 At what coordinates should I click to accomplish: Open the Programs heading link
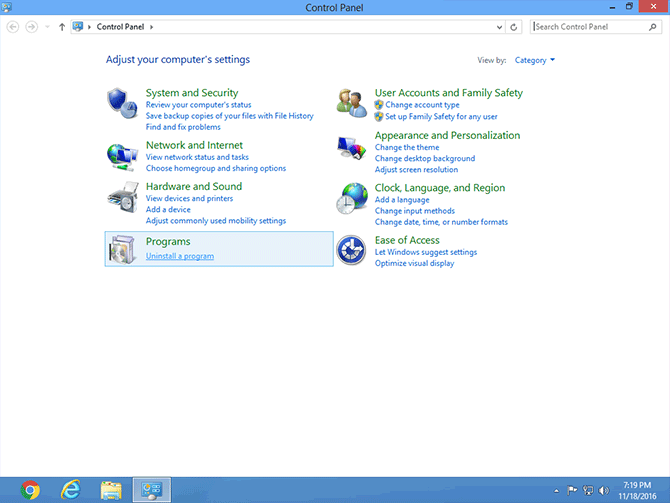[168, 241]
